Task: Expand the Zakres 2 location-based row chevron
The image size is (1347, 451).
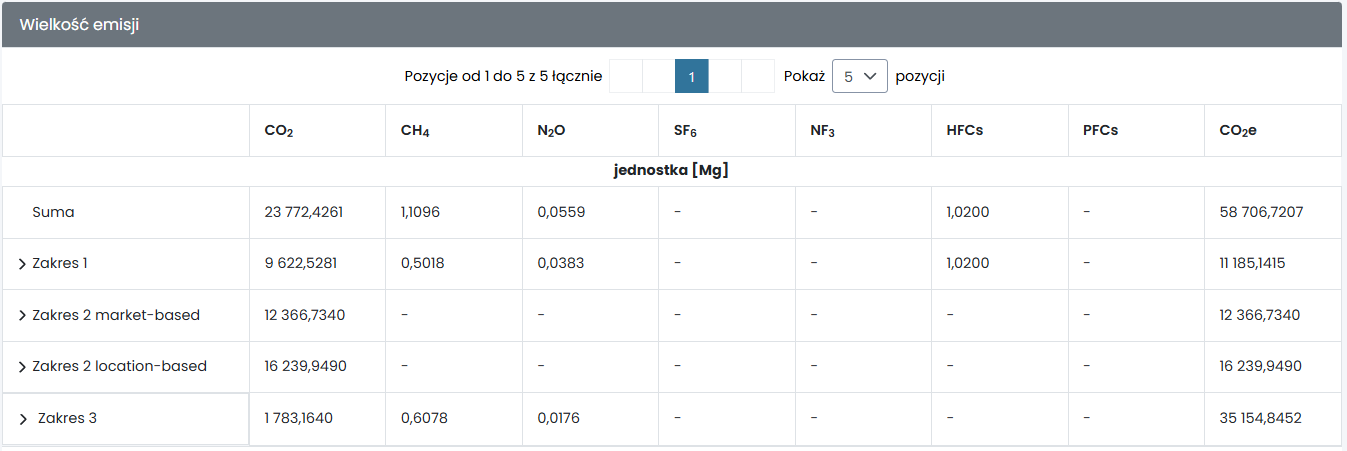Action: pos(22,367)
